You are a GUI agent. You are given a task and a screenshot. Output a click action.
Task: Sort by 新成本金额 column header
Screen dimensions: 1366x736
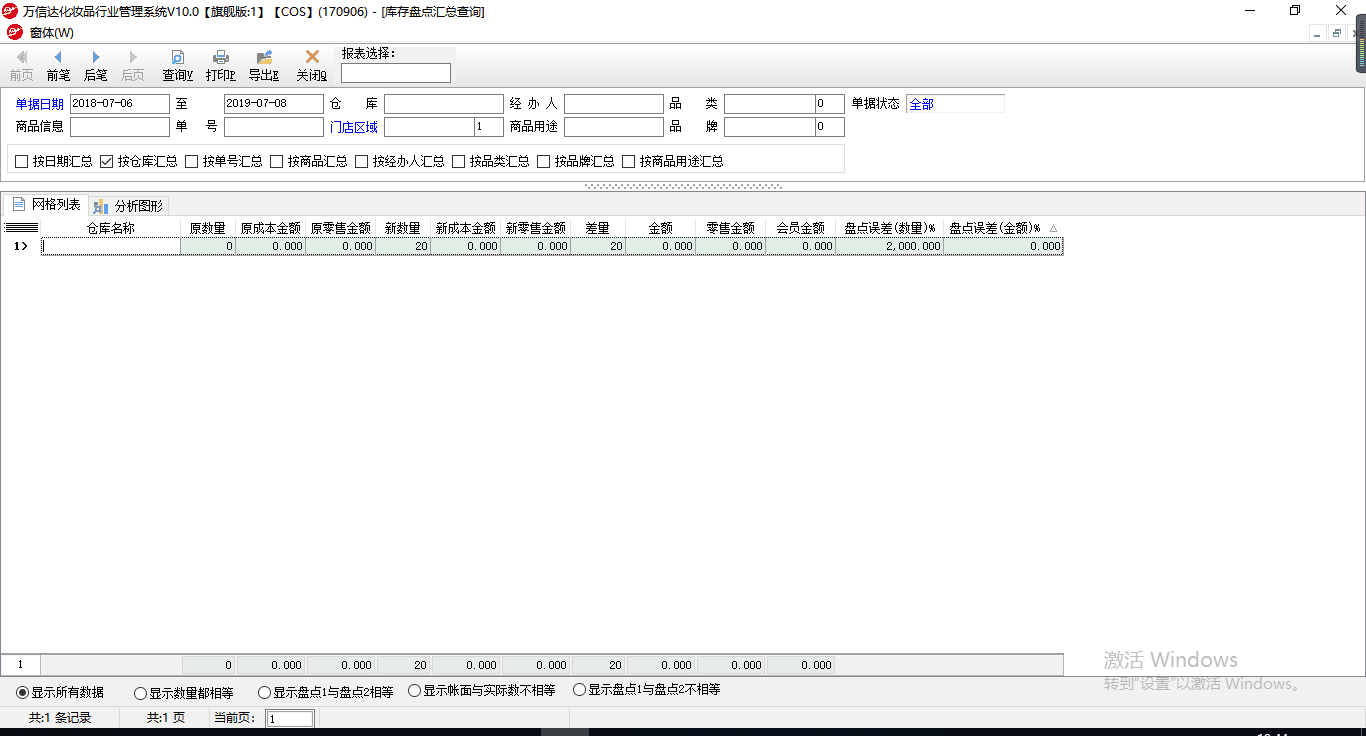(466, 228)
